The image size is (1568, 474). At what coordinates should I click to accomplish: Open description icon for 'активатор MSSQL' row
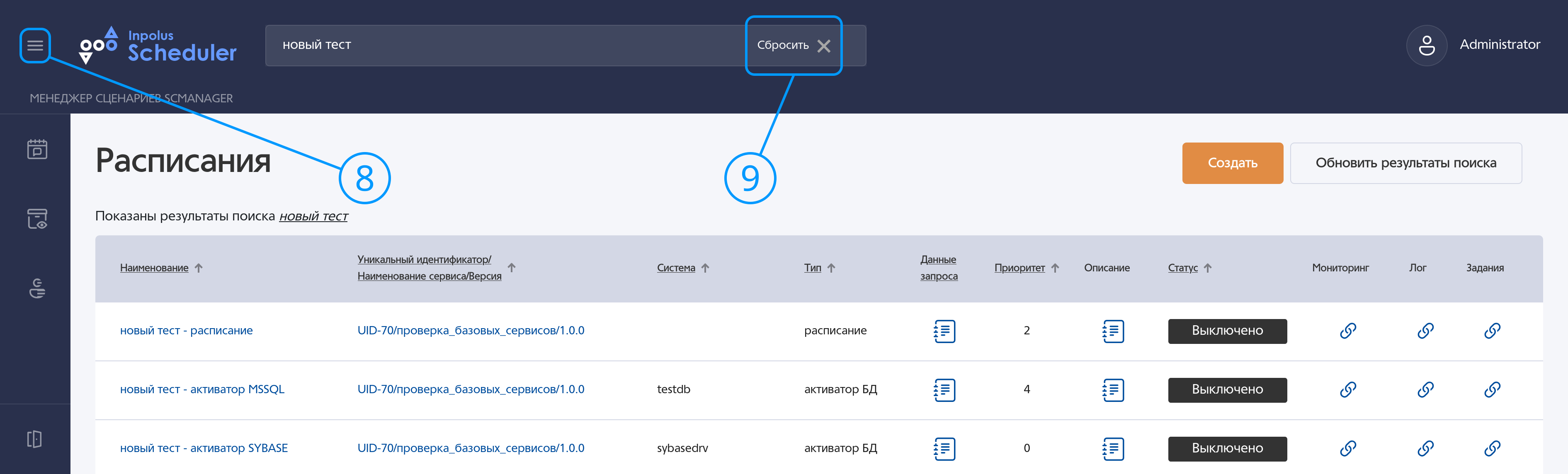point(1113,390)
